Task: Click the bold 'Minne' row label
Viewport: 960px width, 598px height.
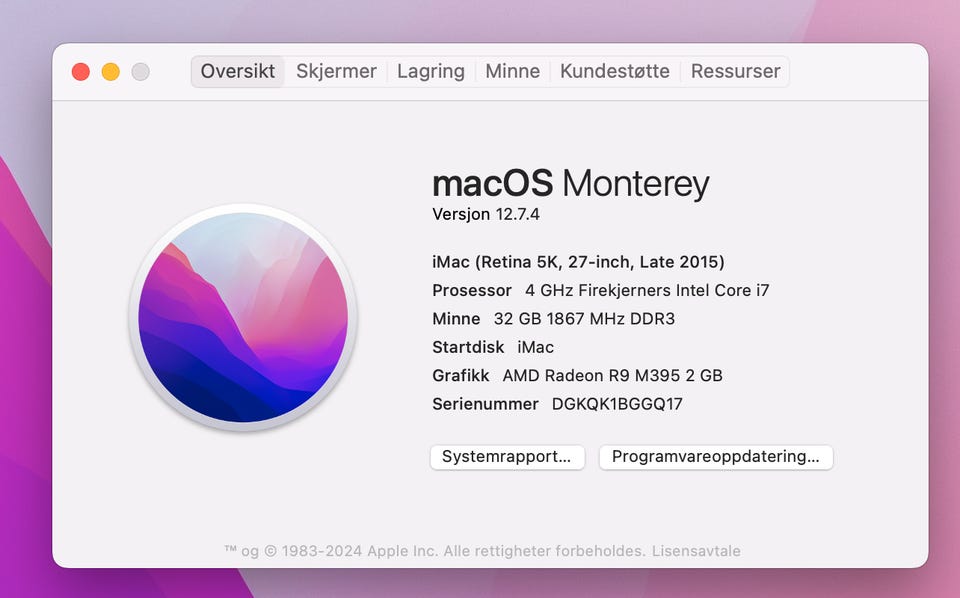Action: point(456,319)
